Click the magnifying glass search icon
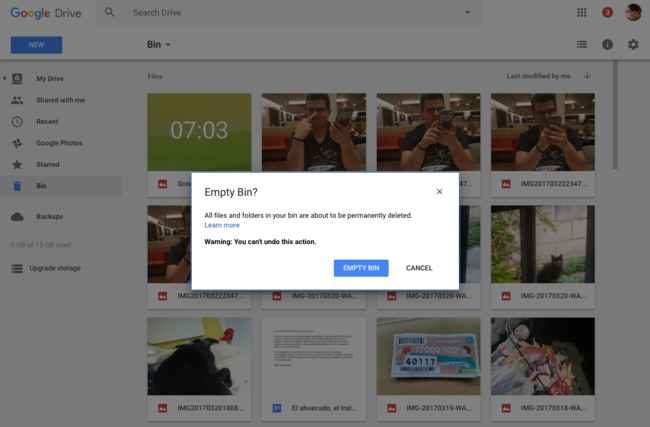The height and width of the screenshot is (427, 650). [x=109, y=12]
